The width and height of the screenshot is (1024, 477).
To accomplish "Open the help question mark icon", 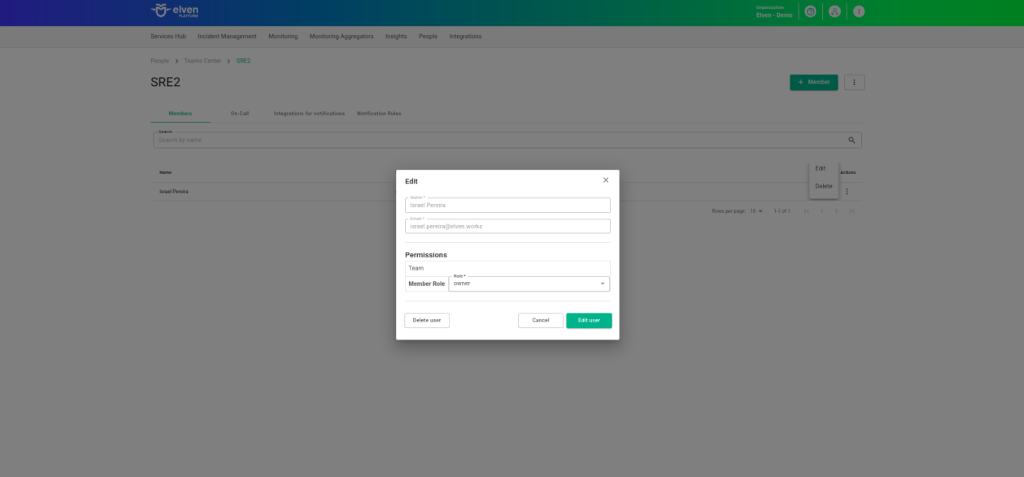I will 810,12.
